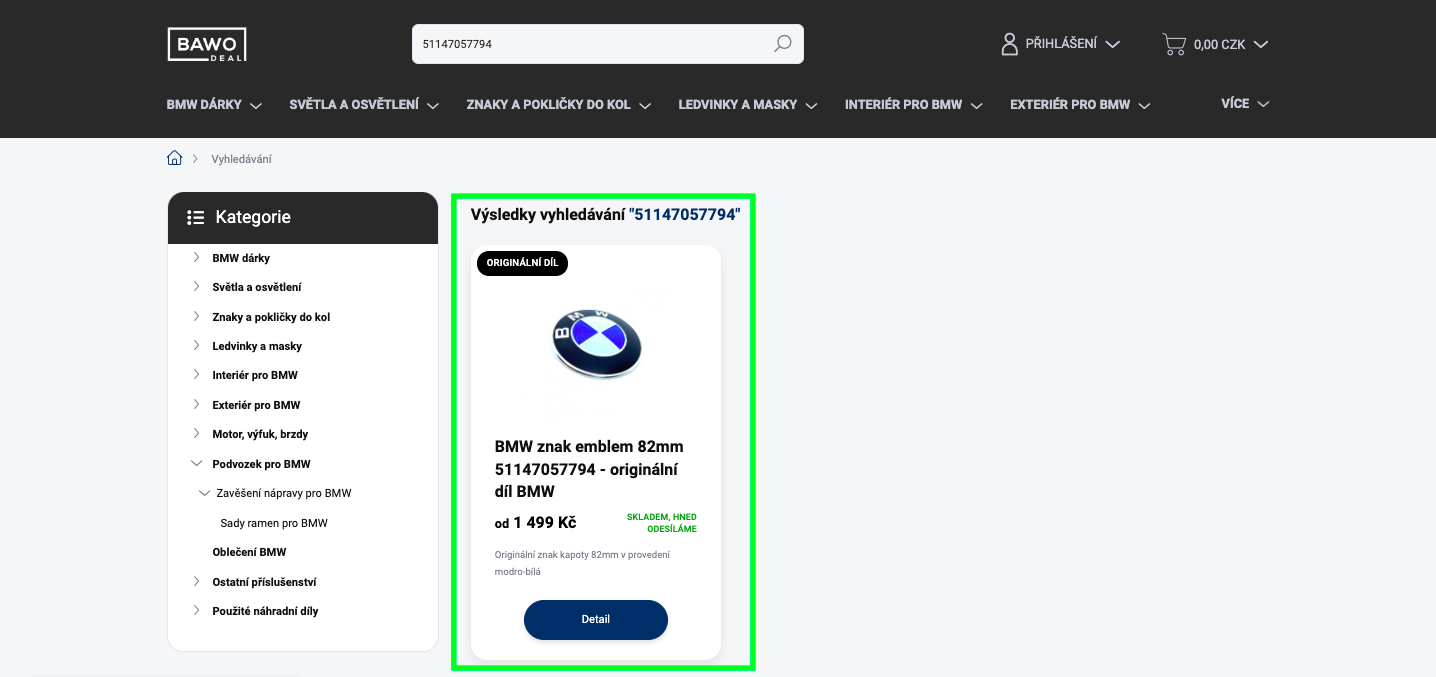Expand Interiér pro BMW category chevron

point(197,375)
